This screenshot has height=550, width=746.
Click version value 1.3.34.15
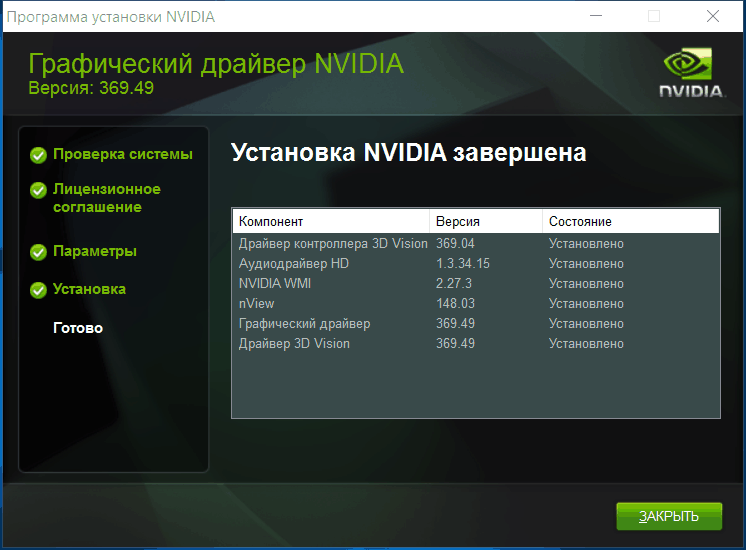pyautogui.click(x=463, y=264)
